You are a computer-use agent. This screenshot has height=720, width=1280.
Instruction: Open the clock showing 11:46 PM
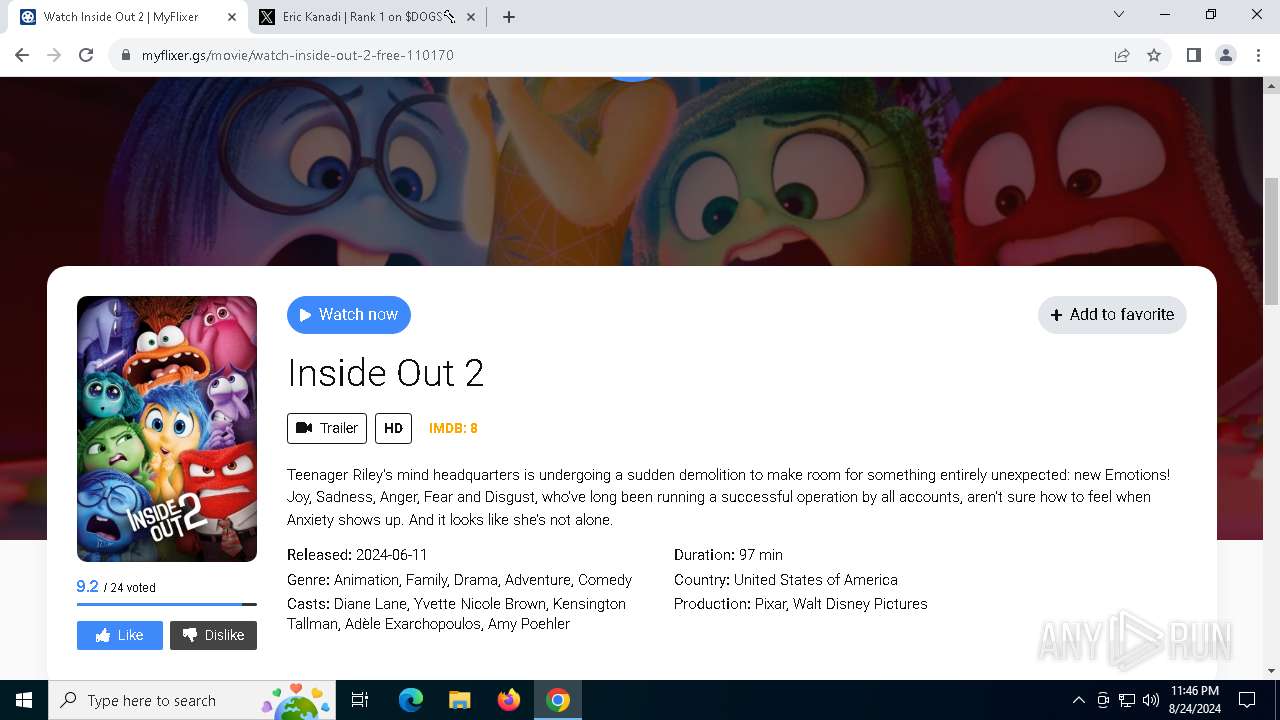coord(1194,700)
